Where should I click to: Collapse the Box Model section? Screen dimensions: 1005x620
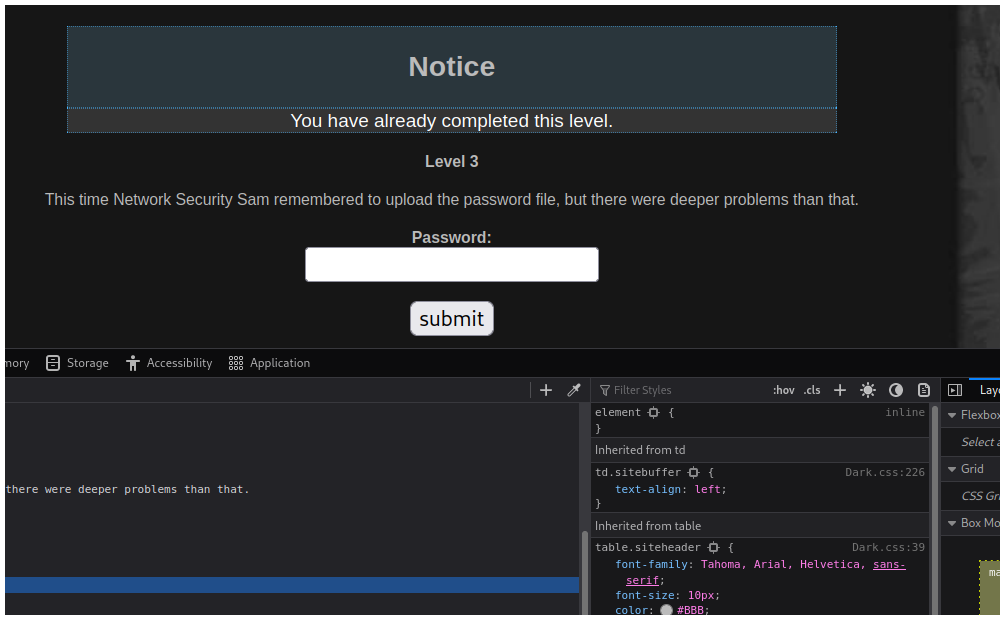(952, 523)
